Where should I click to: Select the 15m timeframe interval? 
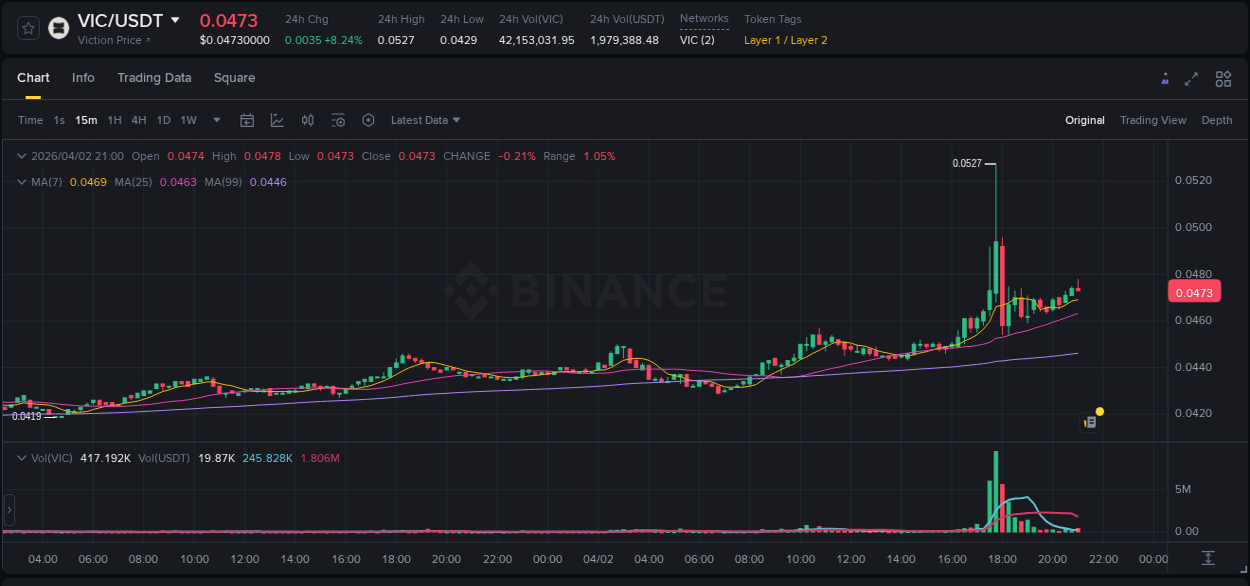[x=86, y=120]
